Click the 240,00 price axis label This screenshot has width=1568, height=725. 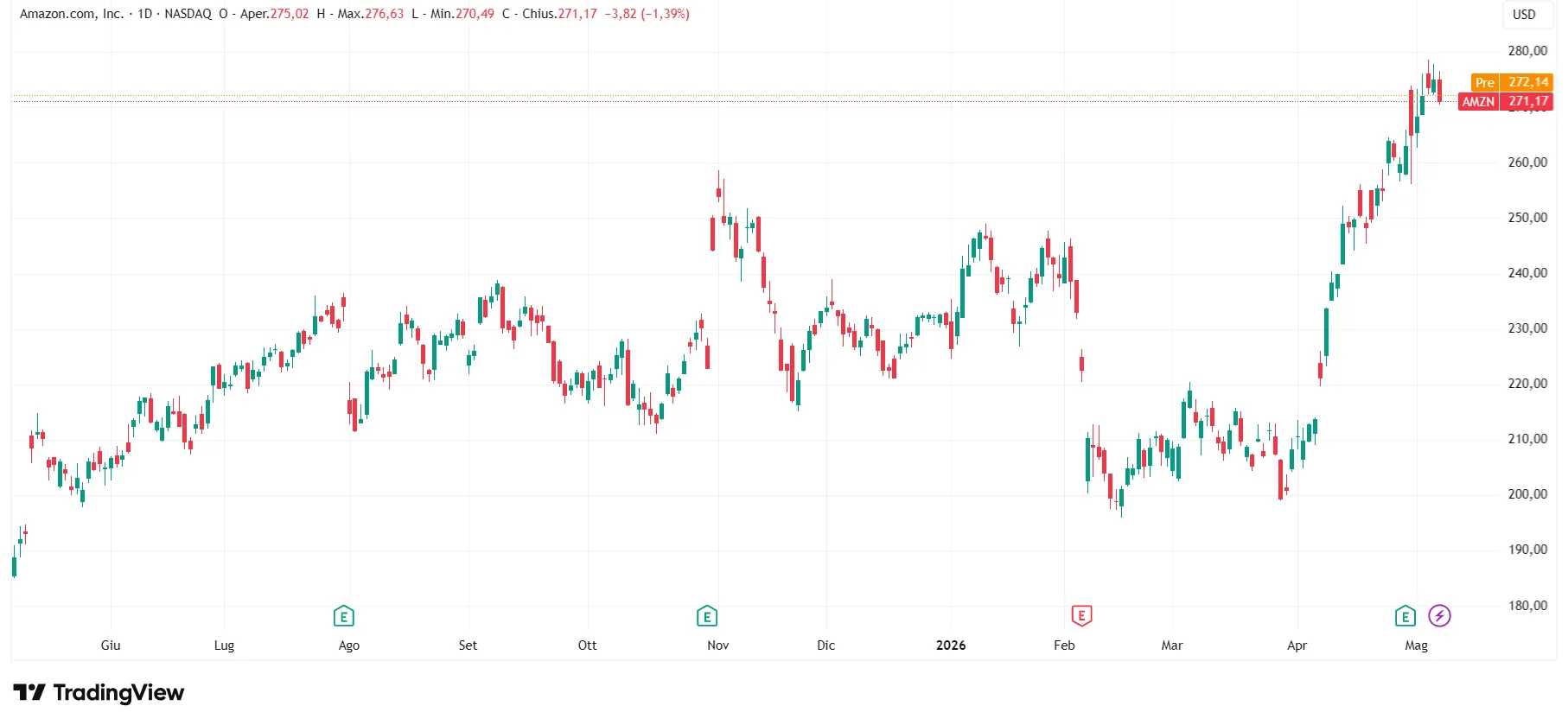pyautogui.click(x=1527, y=273)
